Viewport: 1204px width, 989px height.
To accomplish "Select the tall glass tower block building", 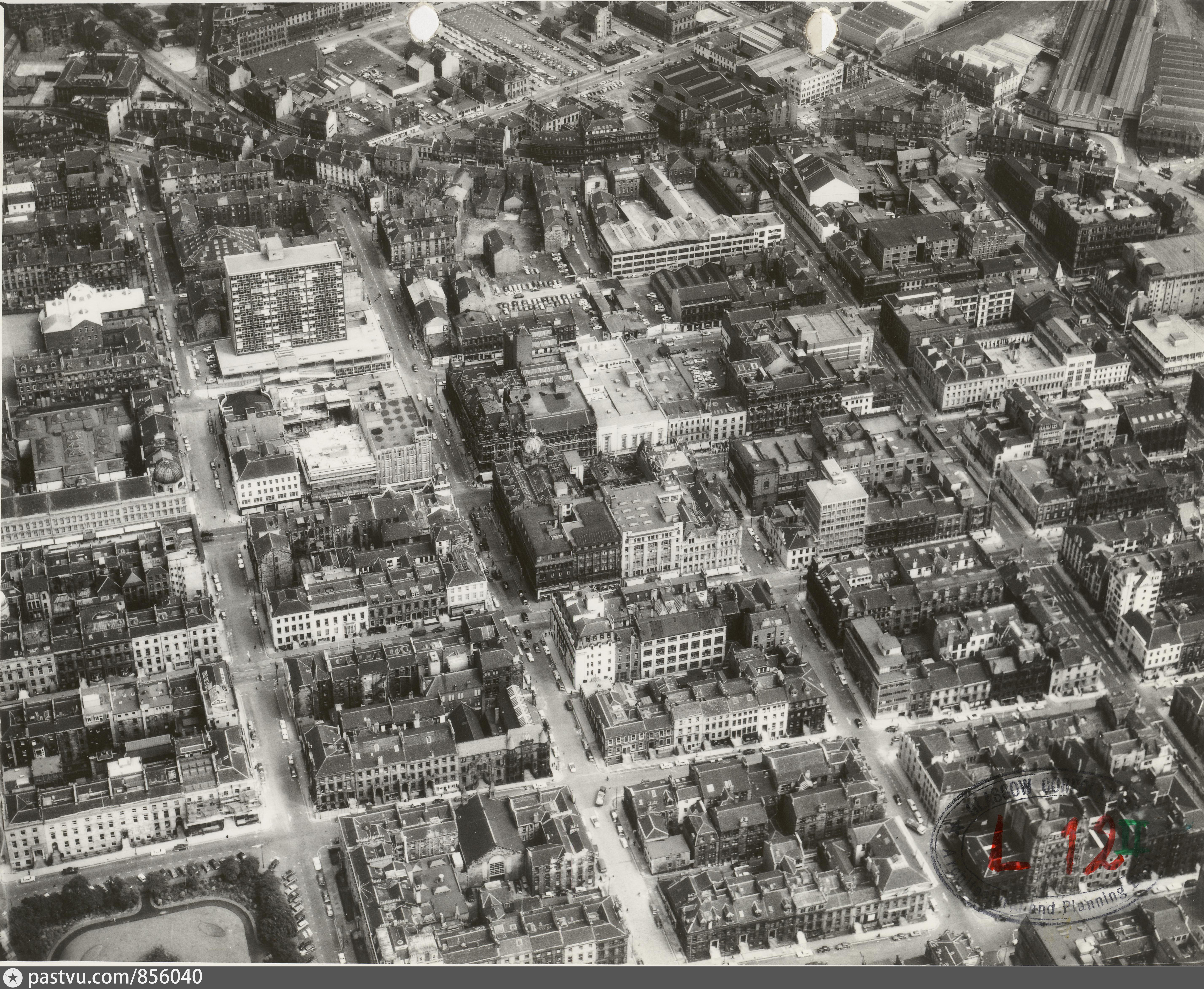I will [x=285, y=299].
